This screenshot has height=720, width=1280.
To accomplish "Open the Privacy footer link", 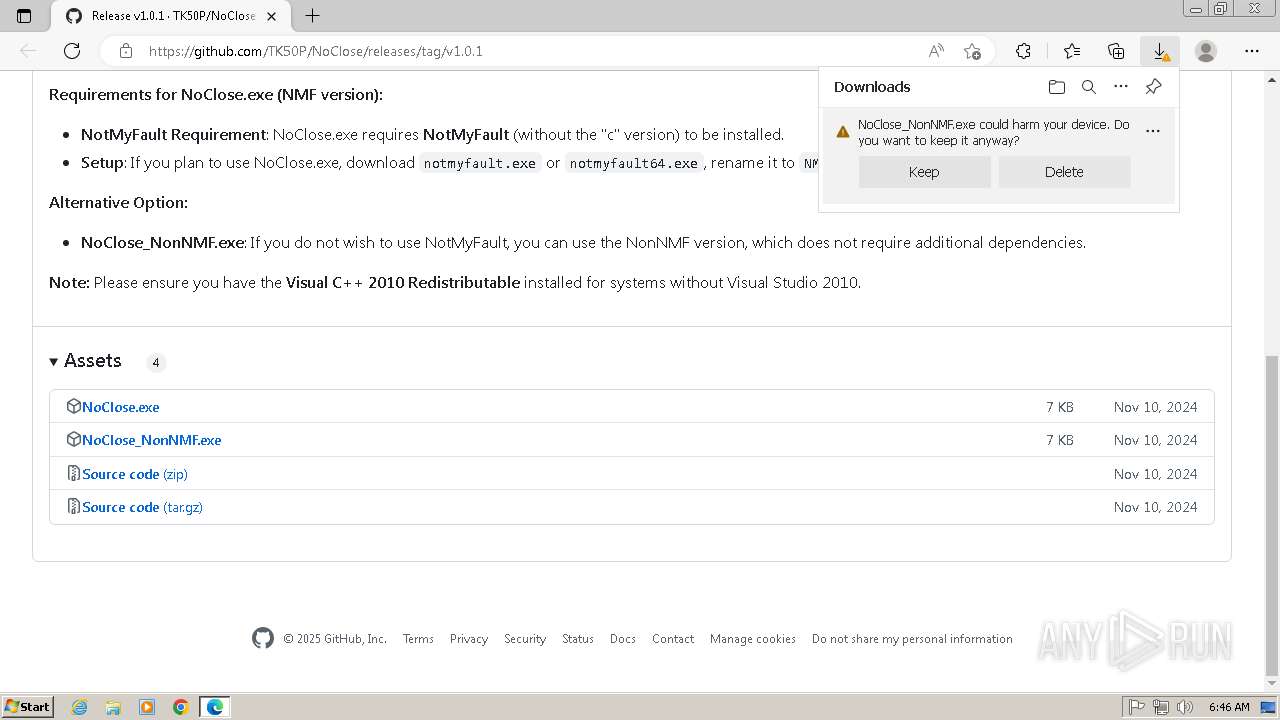I will pyautogui.click(x=469, y=639).
